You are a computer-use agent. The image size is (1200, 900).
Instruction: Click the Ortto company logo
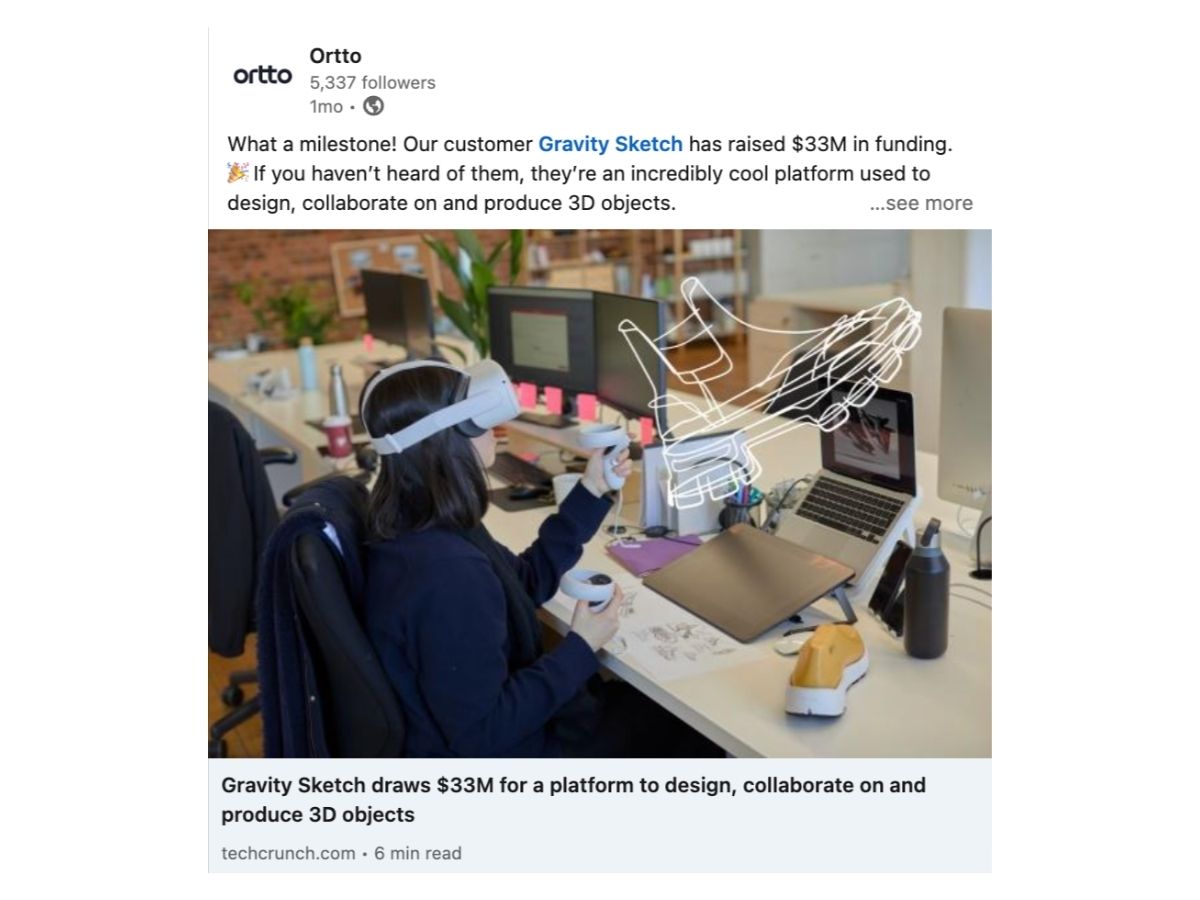click(263, 76)
